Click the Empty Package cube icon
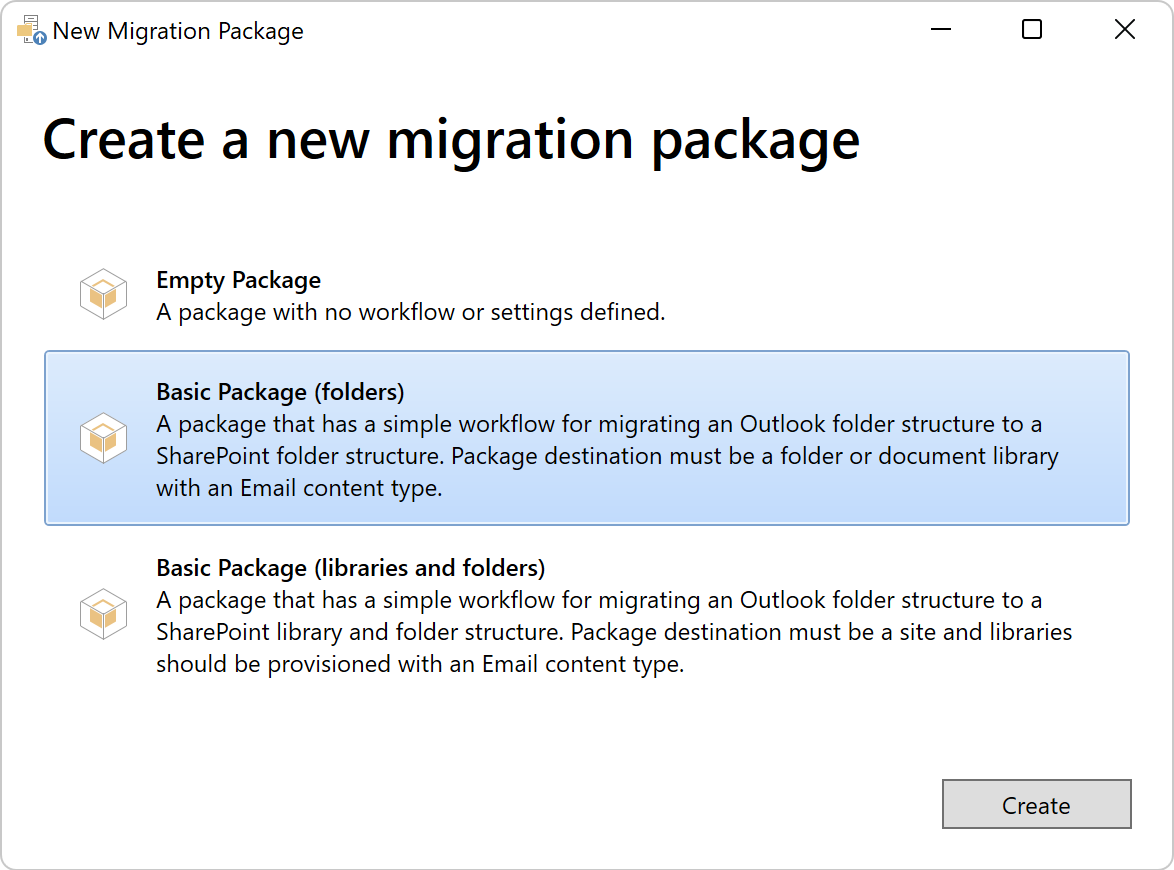The height and width of the screenshot is (870, 1174). click(102, 293)
